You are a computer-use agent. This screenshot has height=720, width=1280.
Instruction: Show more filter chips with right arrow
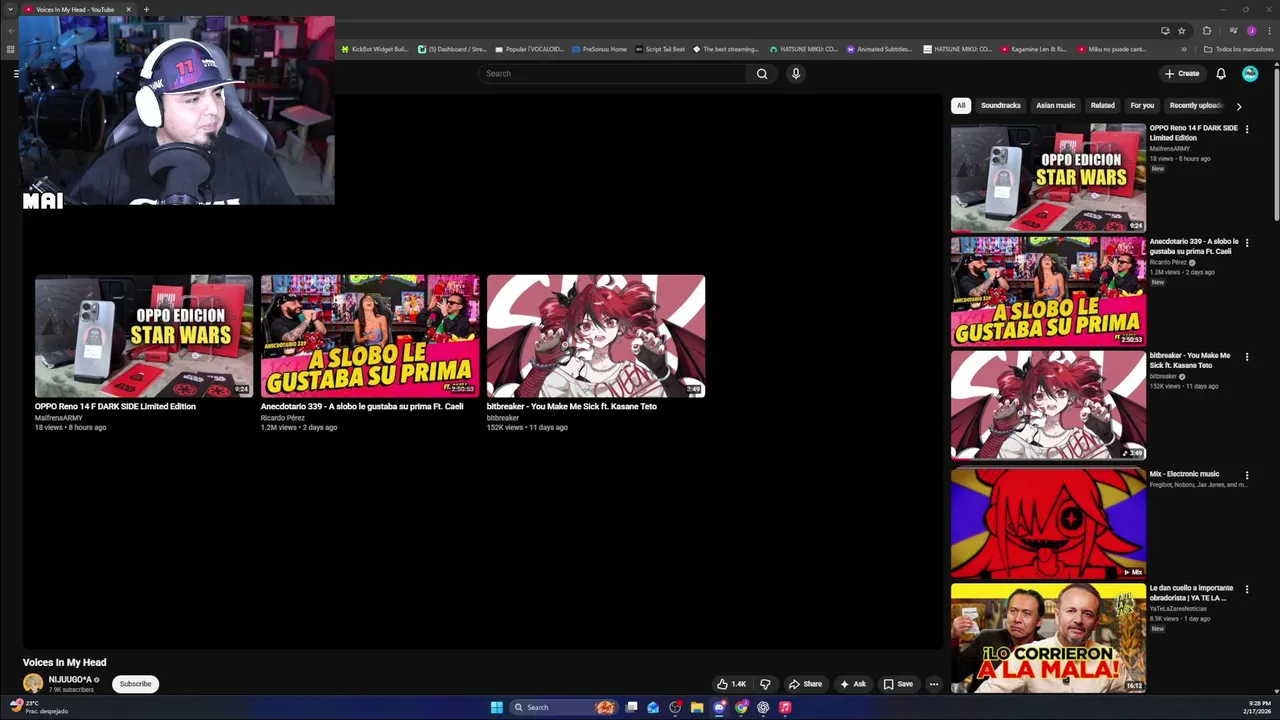pos(1239,106)
